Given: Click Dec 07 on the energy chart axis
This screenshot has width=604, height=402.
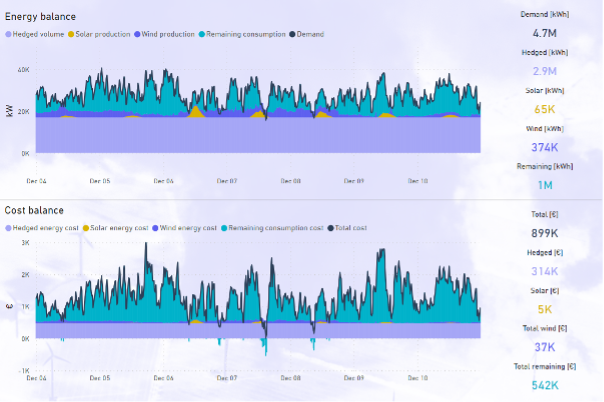Looking at the screenshot, I should click(227, 182).
